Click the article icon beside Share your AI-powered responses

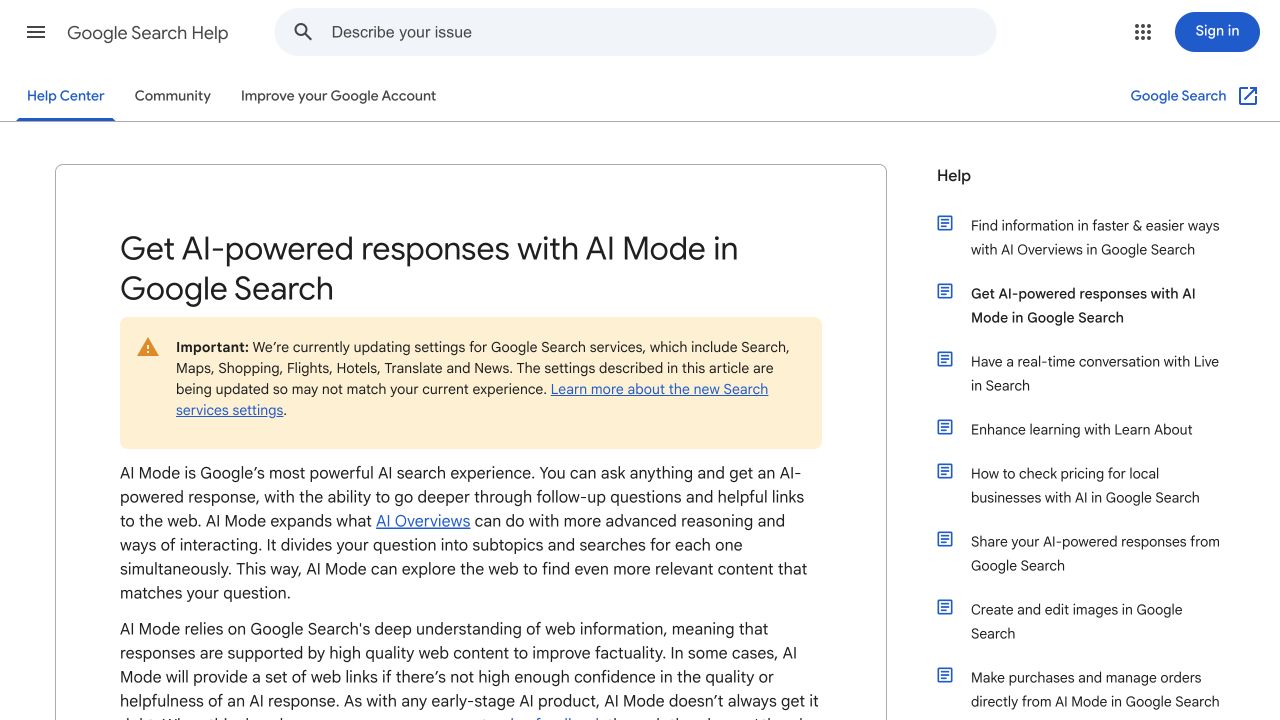(x=945, y=539)
